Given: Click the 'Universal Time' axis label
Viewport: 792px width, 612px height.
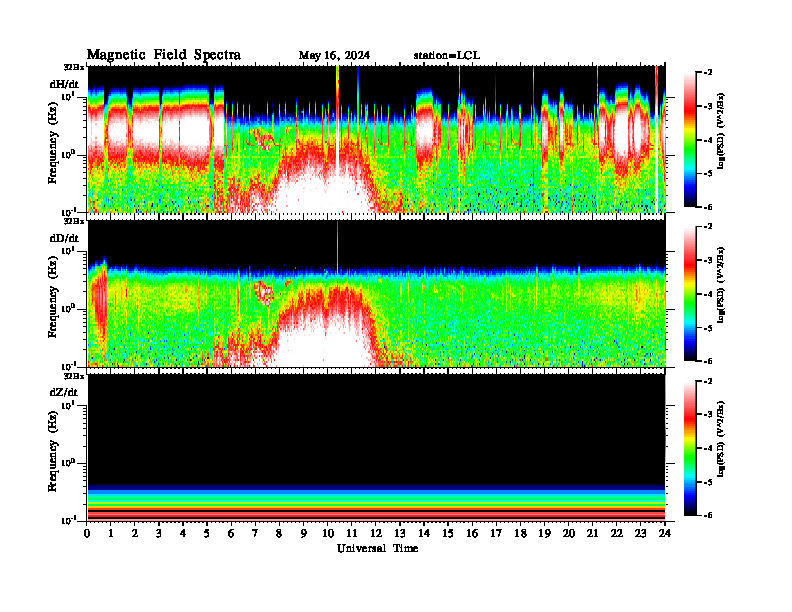Looking at the screenshot, I should pos(377,548).
